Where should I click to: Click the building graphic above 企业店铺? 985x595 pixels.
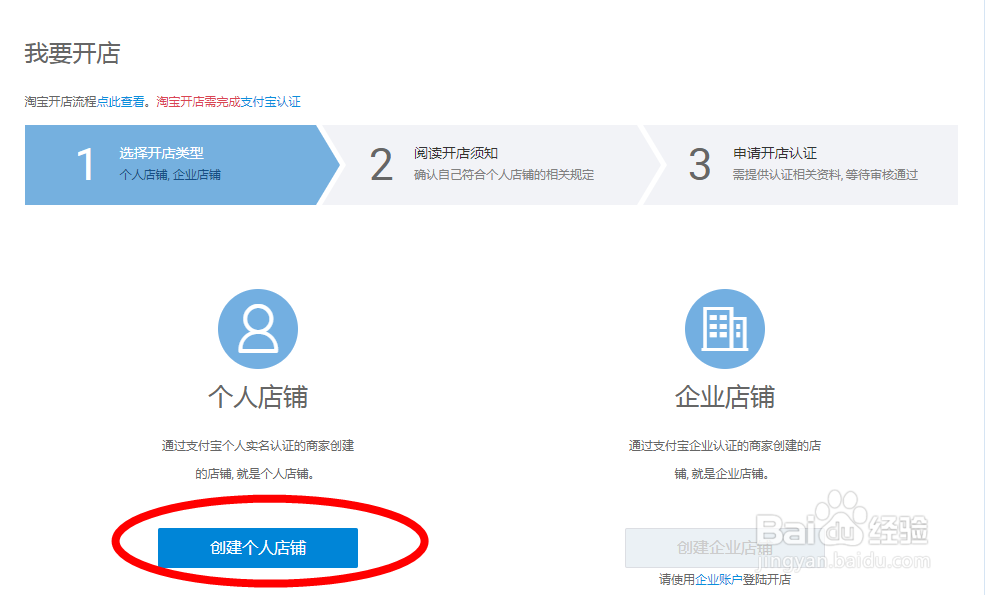click(725, 329)
